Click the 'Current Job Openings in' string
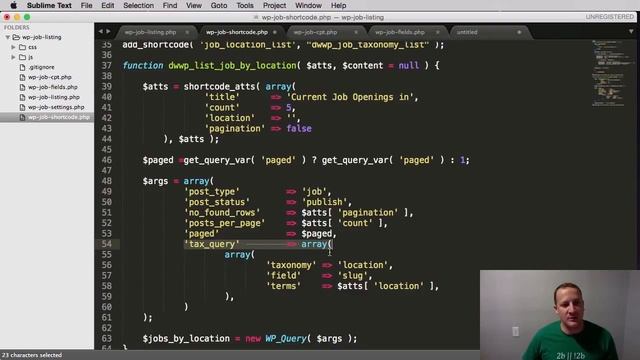640x360 pixels. [350, 97]
